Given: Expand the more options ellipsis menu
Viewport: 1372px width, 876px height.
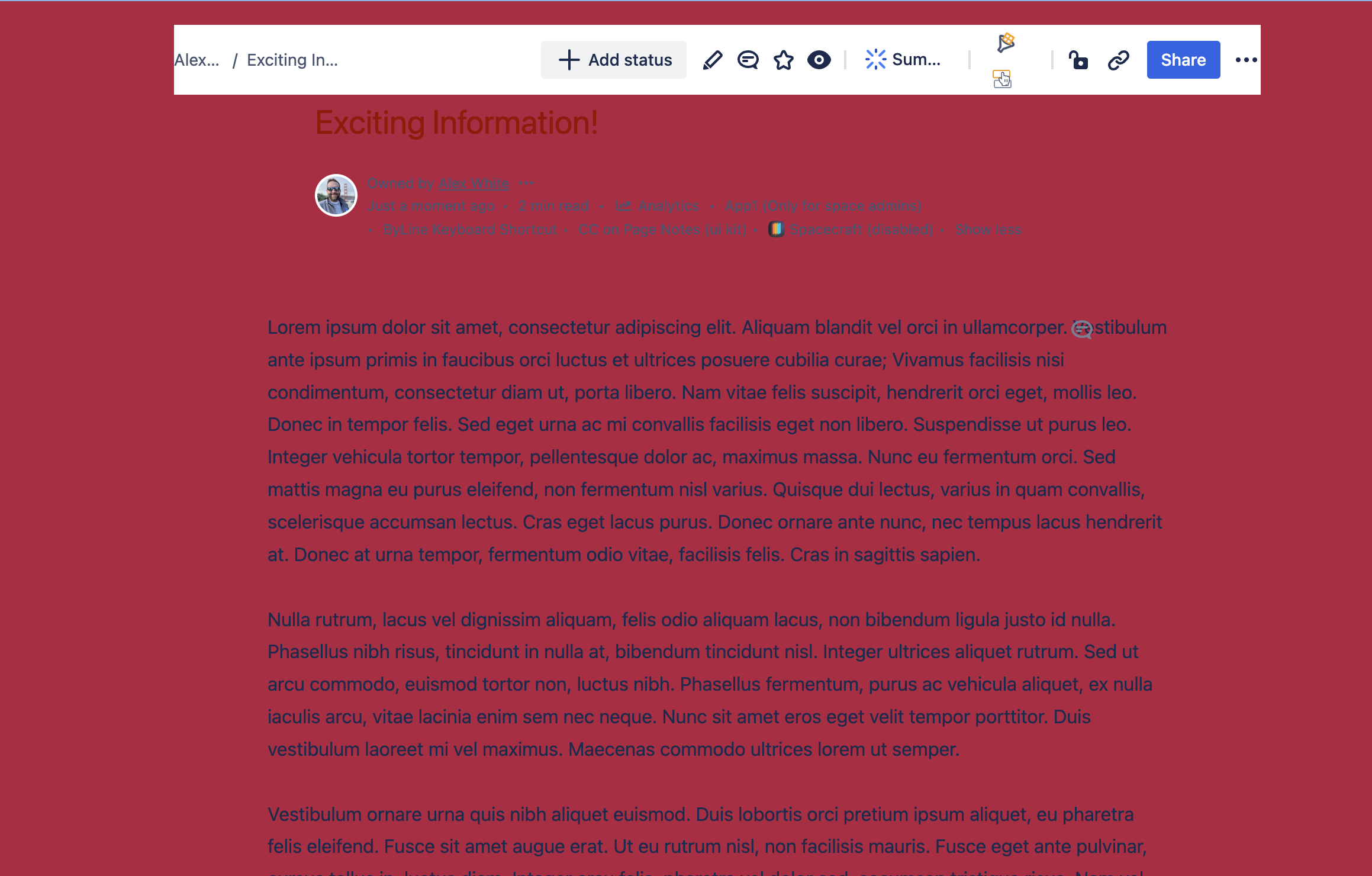Looking at the screenshot, I should [1246, 59].
